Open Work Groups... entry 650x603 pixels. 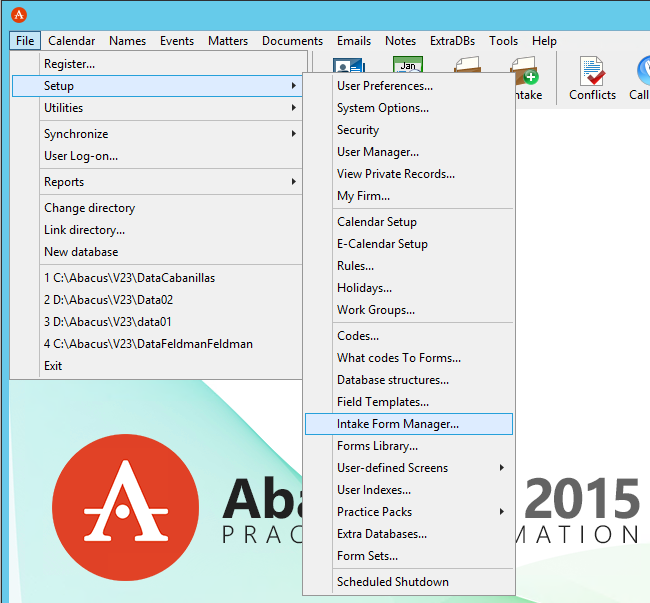(409, 310)
